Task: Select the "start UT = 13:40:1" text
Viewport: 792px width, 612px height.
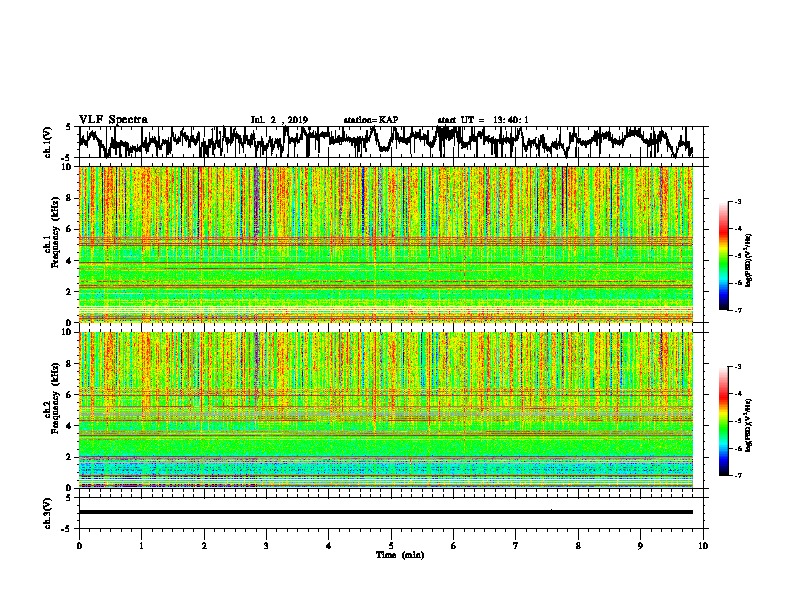Action: pyautogui.click(x=483, y=120)
